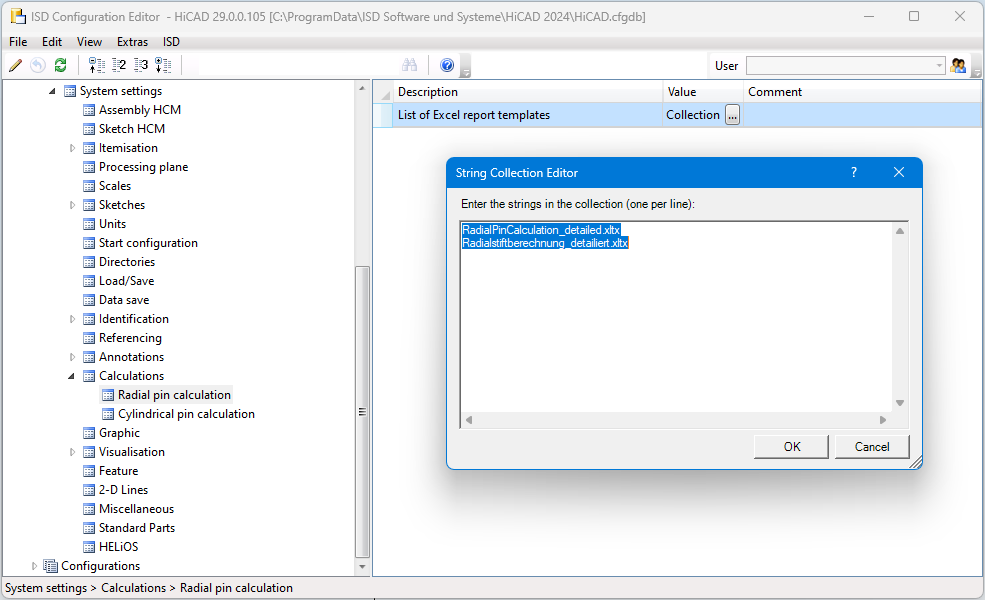Viewport: 985px width, 600px height.
Task: Open the Extras menu
Action: point(133,41)
